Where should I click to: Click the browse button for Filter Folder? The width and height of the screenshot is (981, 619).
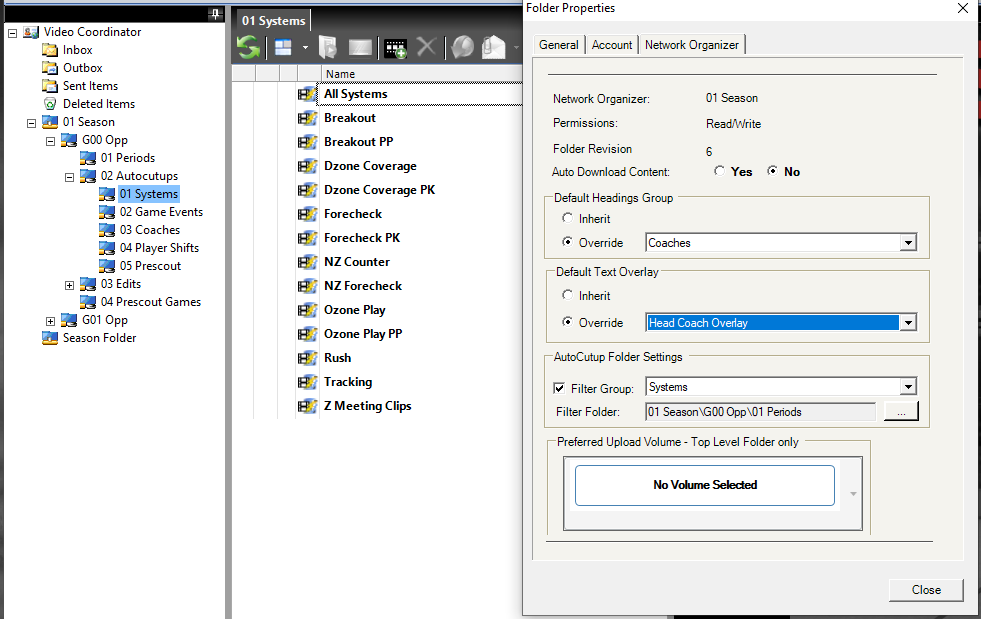click(x=901, y=411)
